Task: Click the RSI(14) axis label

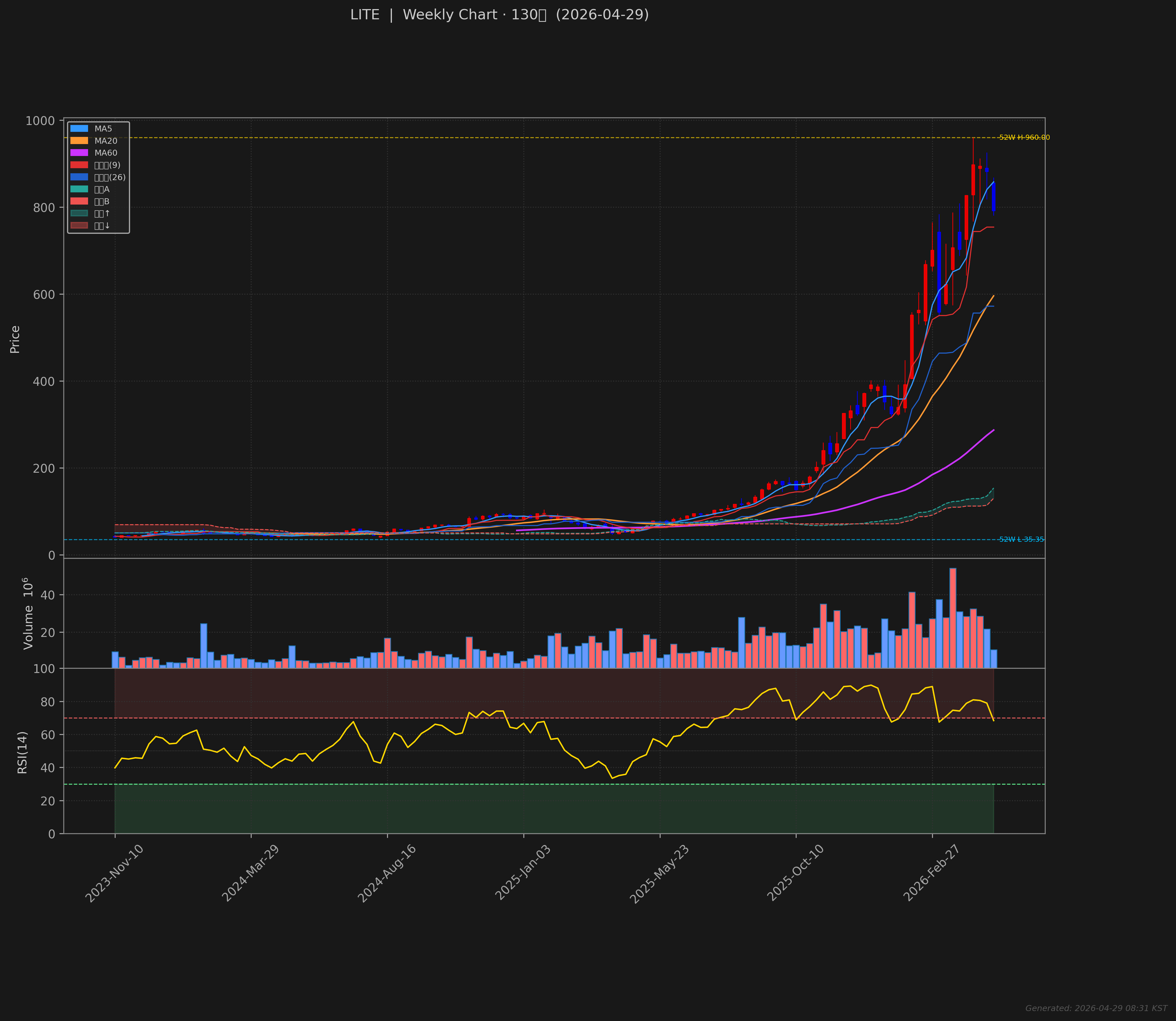Action: pyautogui.click(x=22, y=752)
